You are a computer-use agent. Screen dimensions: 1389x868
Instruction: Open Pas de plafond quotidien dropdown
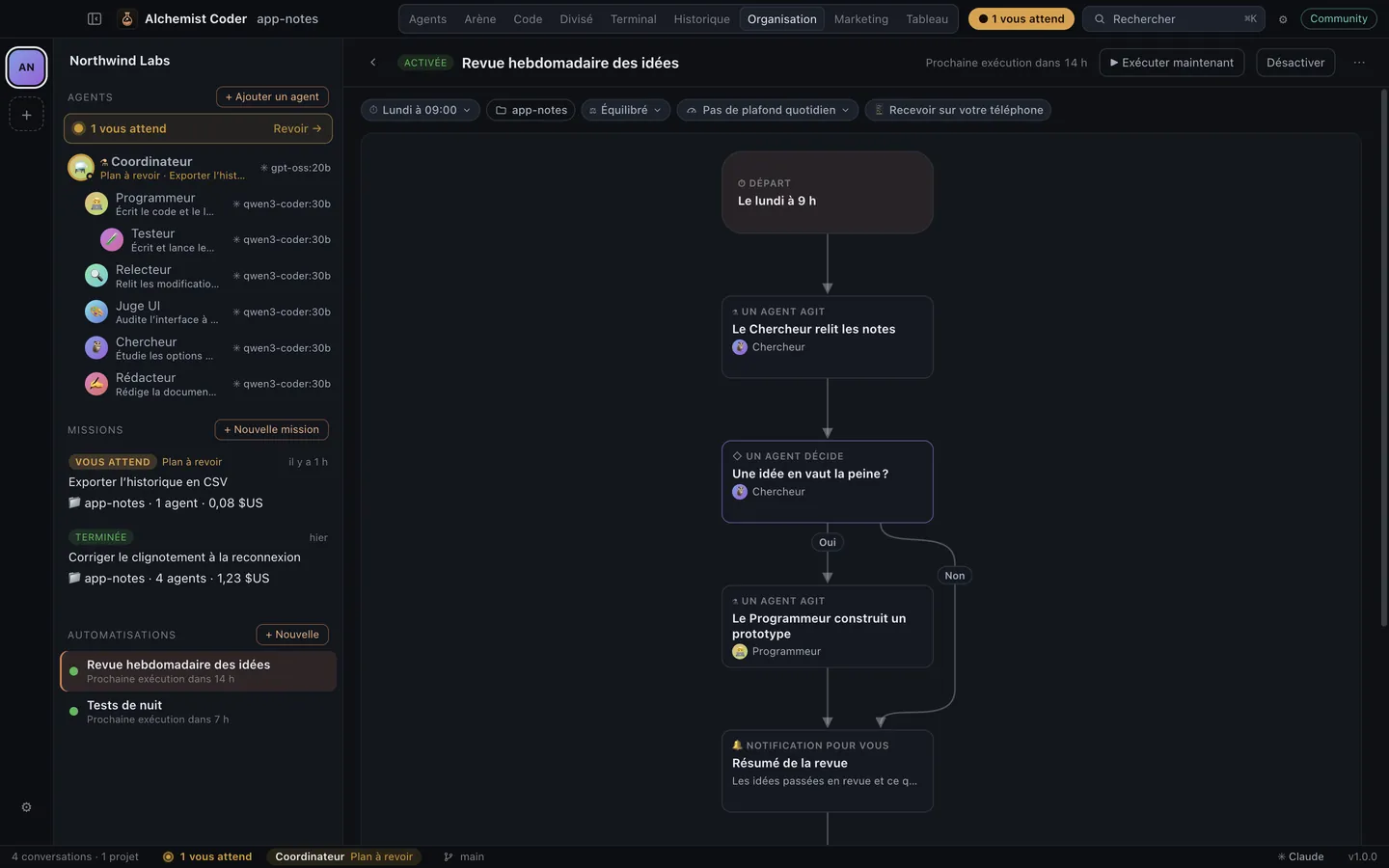click(768, 110)
